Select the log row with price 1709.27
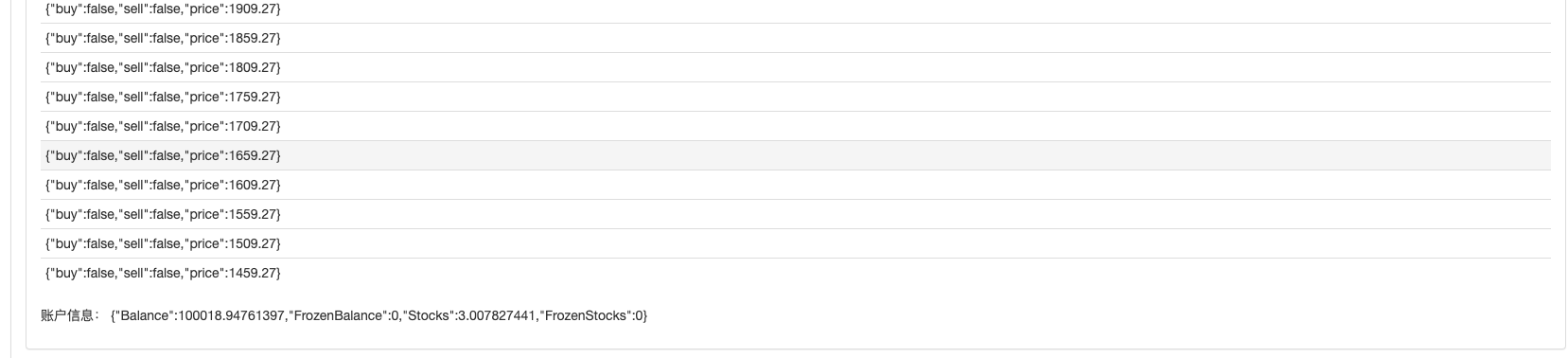 [x=795, y=126]
